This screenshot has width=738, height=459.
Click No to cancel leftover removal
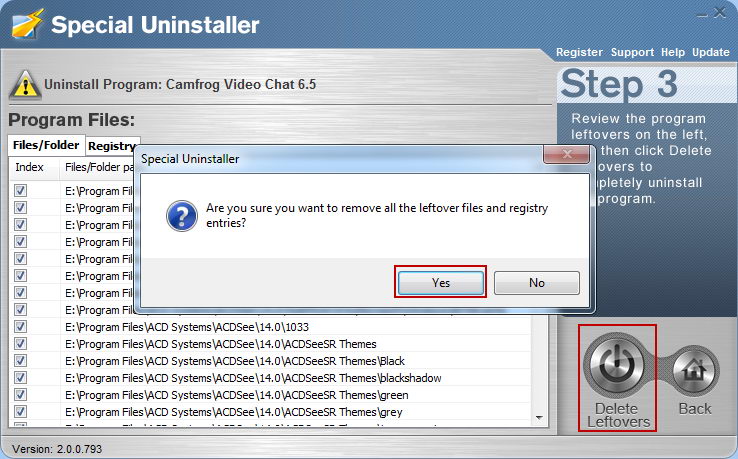(537, 282)
